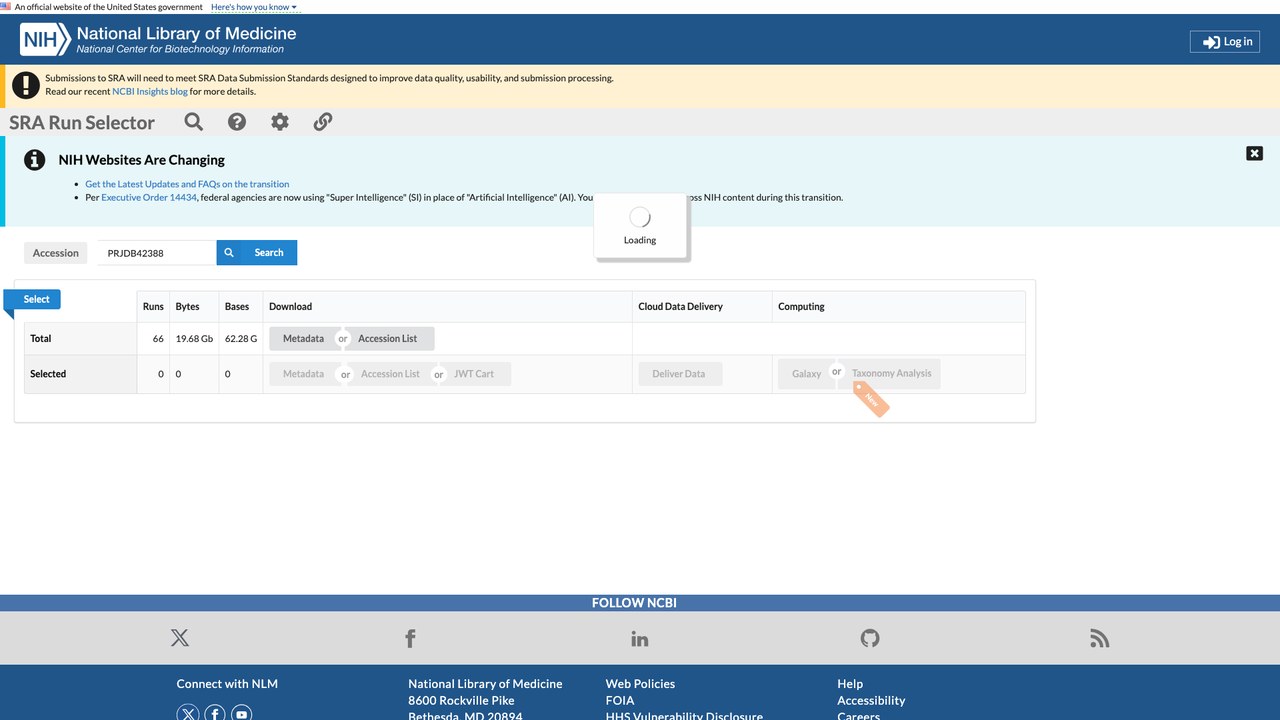Click the blue Search button
The height and width of the screenshot is (720, 1280).
[257, 253]
